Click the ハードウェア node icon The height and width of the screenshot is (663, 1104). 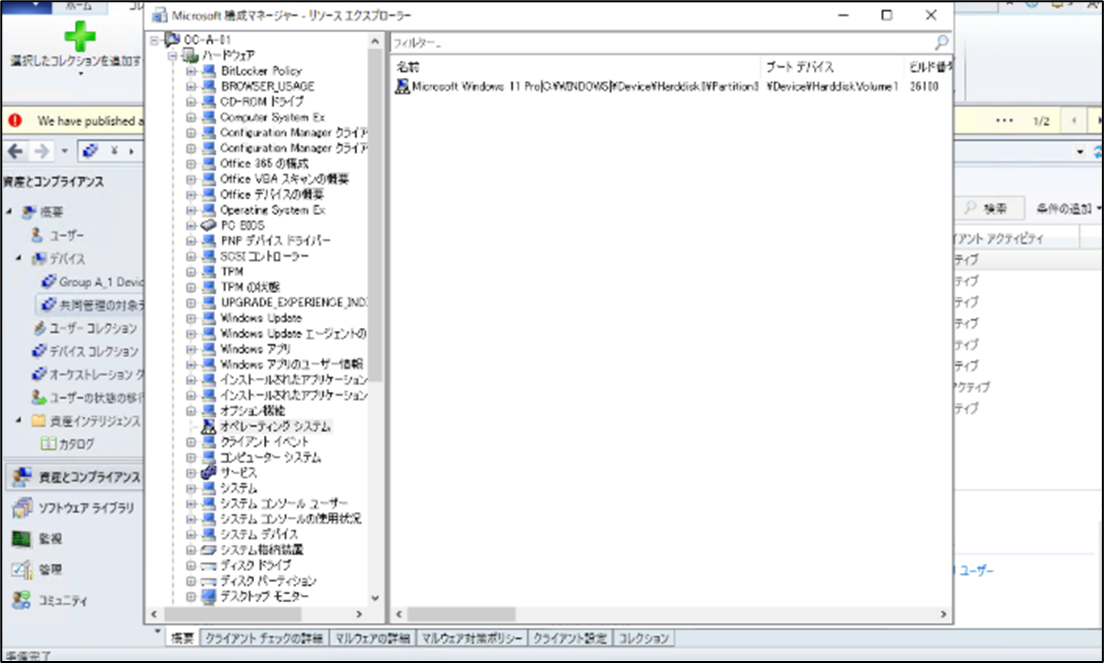190,55
